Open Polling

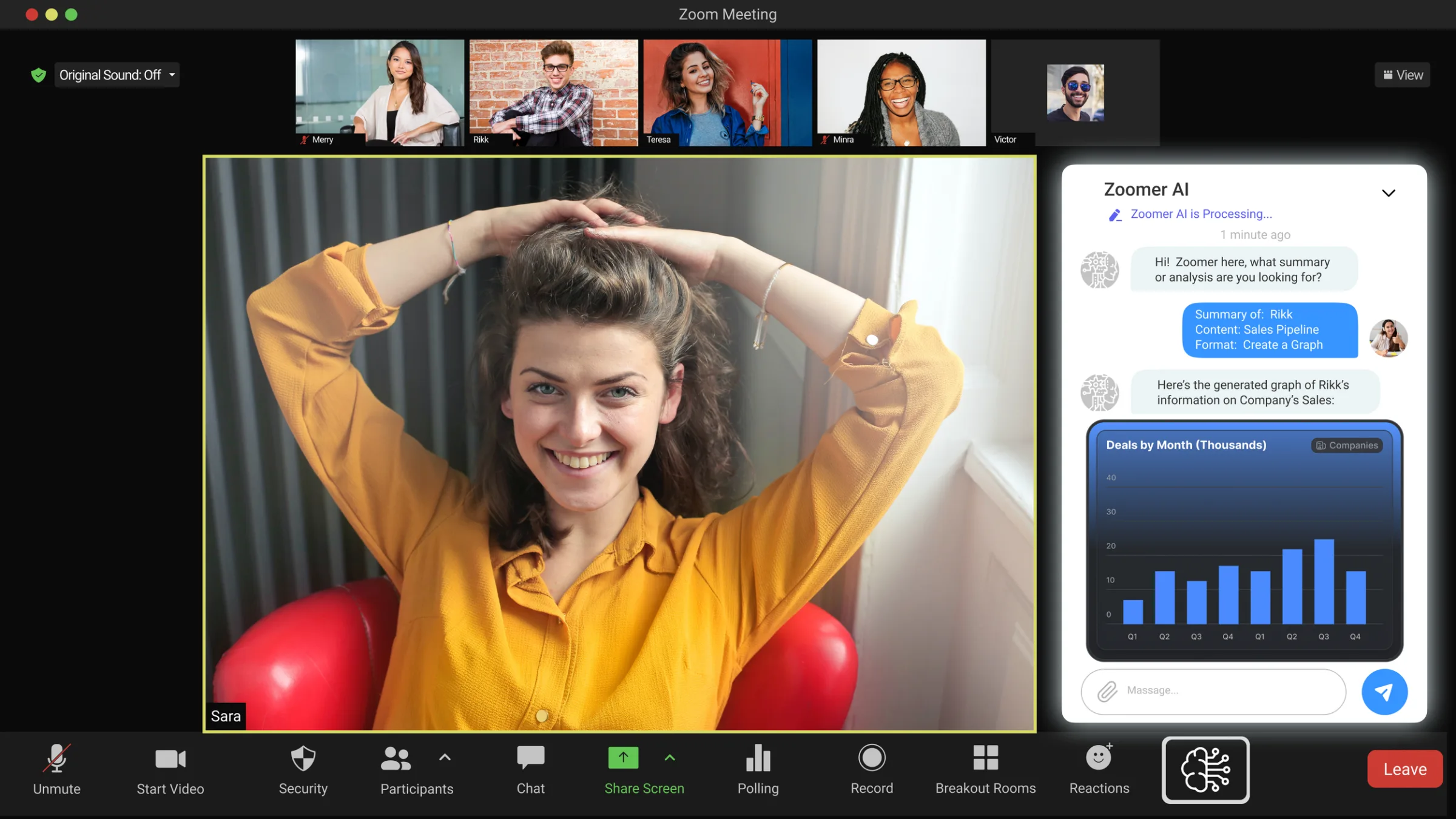click(x=758, y=769)
